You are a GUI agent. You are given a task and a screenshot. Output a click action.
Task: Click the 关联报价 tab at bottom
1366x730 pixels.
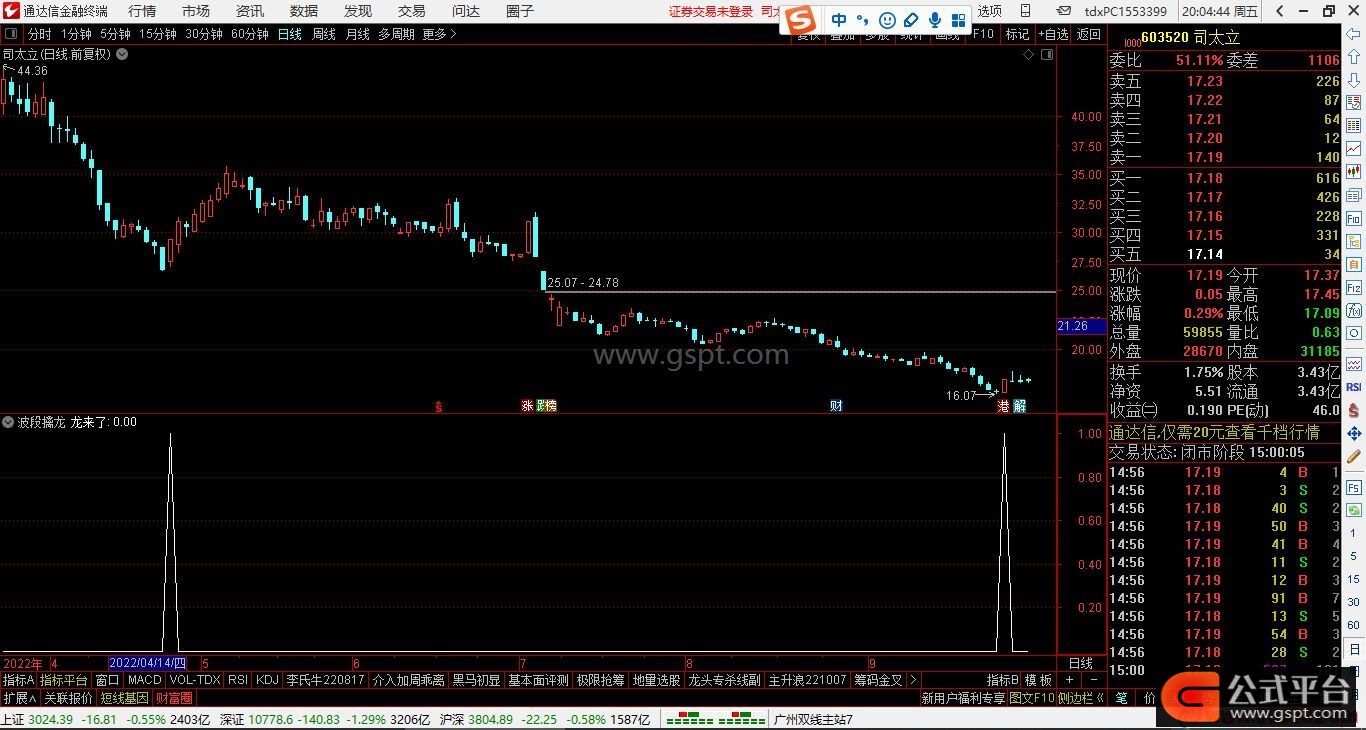[68, 698]
